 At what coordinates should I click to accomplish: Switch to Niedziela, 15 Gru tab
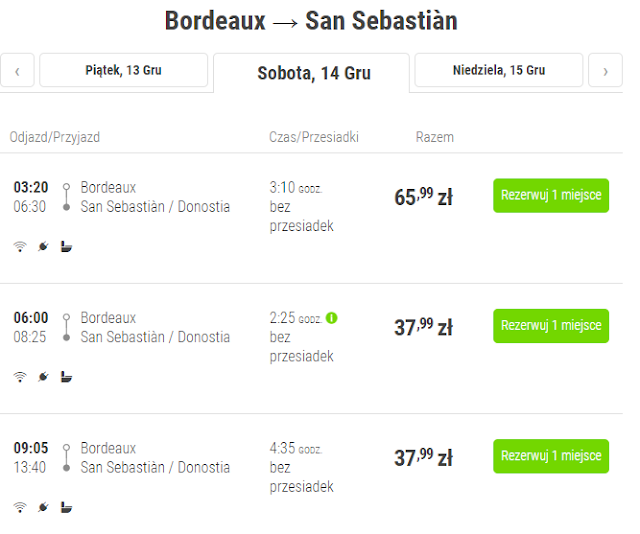(x=498, y=71)
